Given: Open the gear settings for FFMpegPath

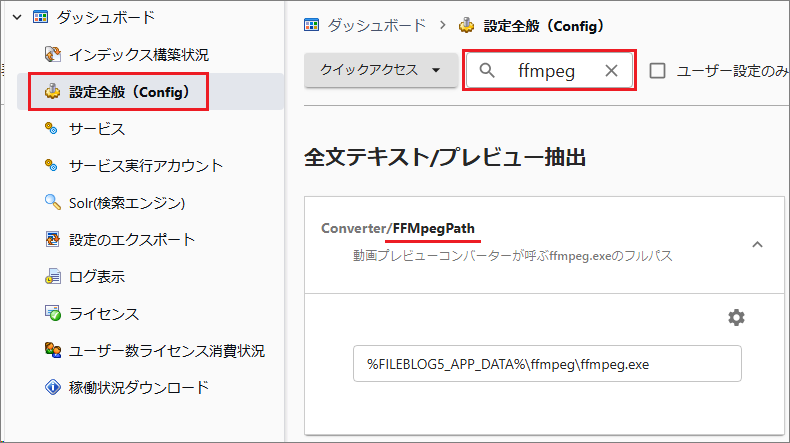Looking at the screenshot, I should 736,317.
